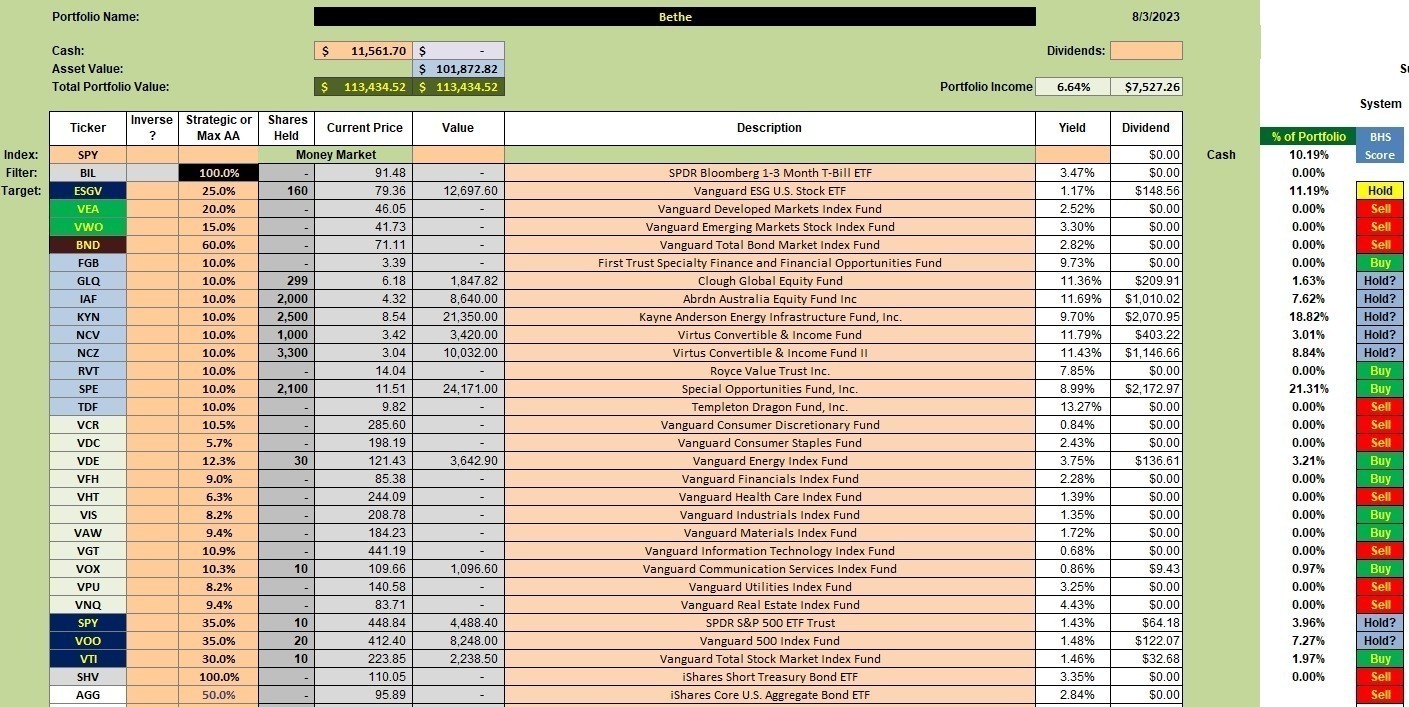The height and width of the screenshot is (707, 1409).
Task: Click the TDF yield 13.27% cell
Action: [x=1073, y=407]
